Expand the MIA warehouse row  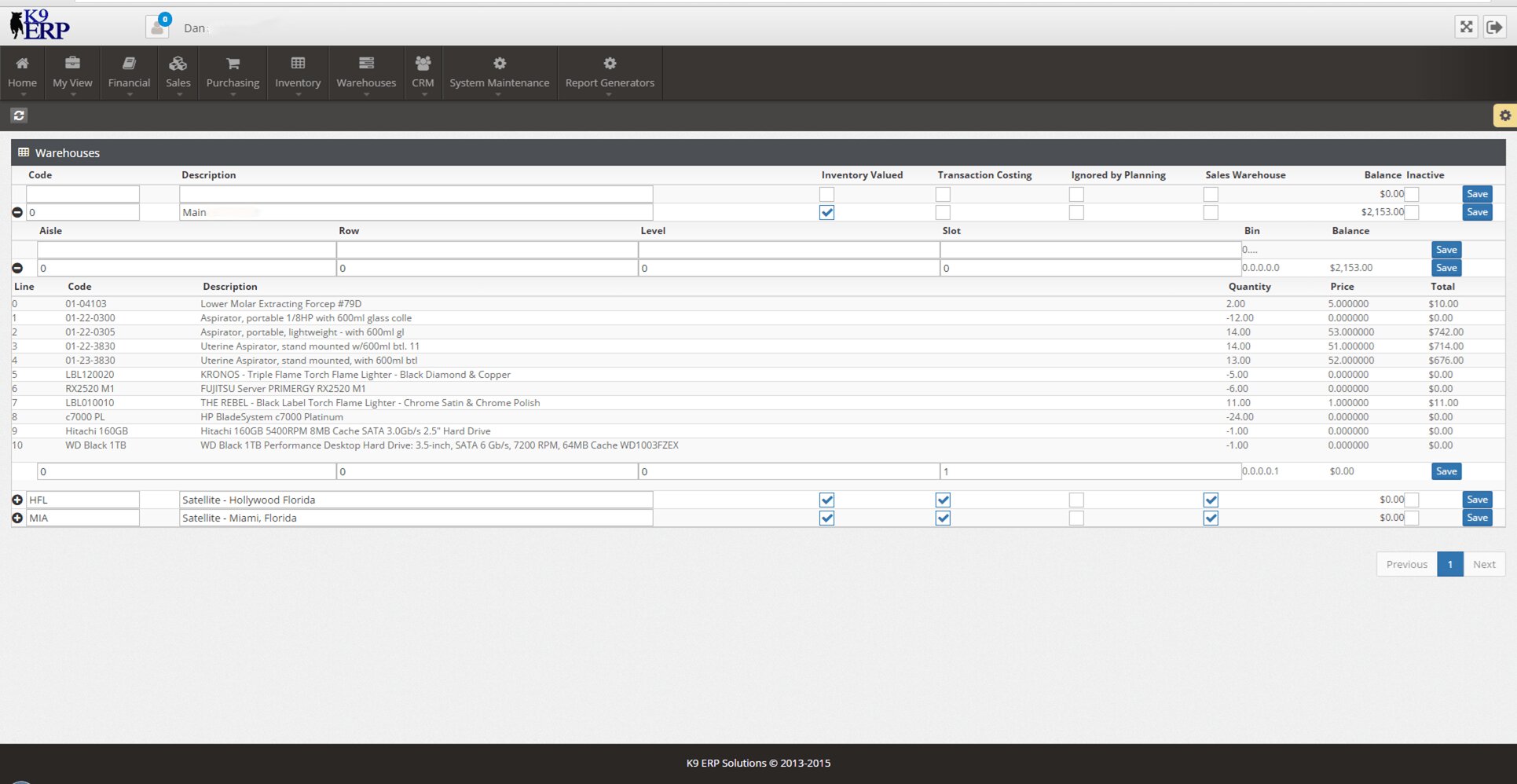tap(17, 518)
